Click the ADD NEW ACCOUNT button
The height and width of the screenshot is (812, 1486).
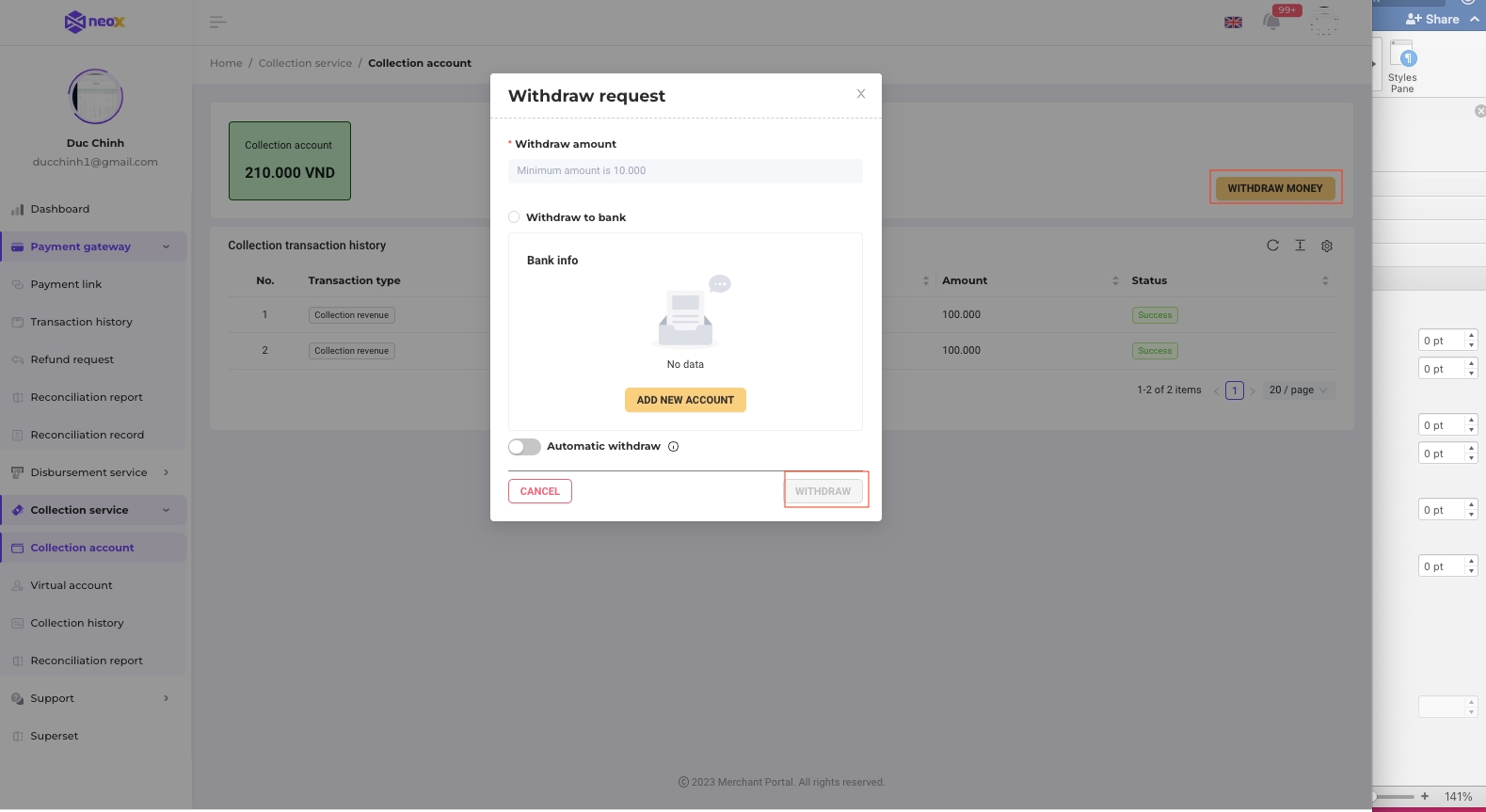click(685, 400)
